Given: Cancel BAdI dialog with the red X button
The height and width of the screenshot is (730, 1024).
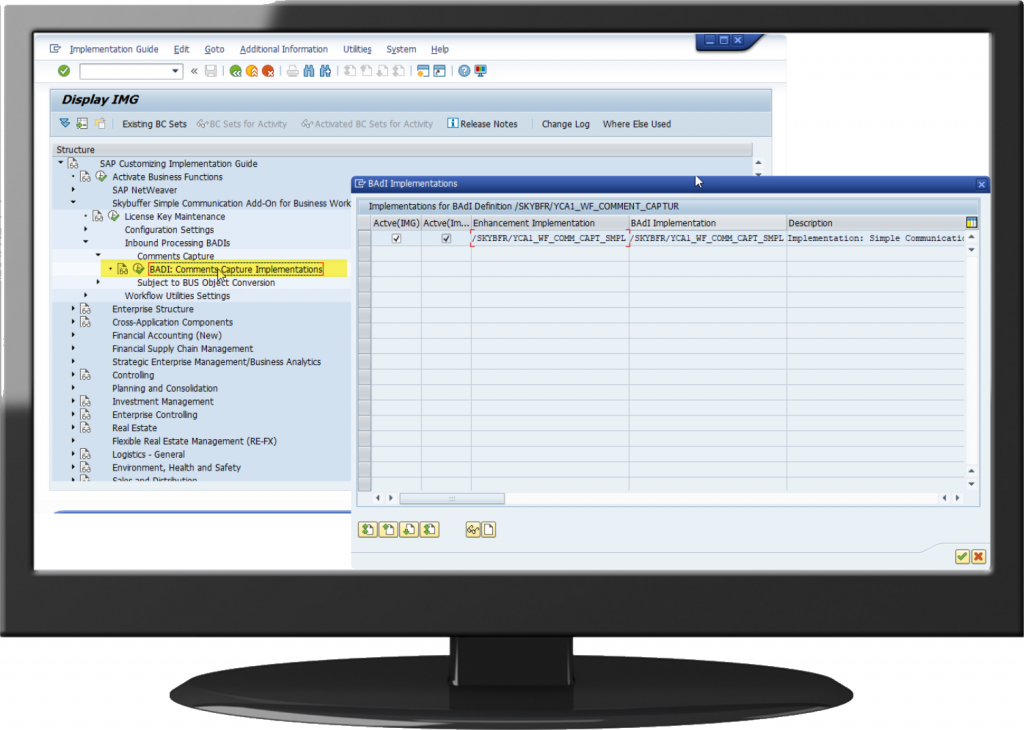Looking at the screenshot, I should (978, 556).
